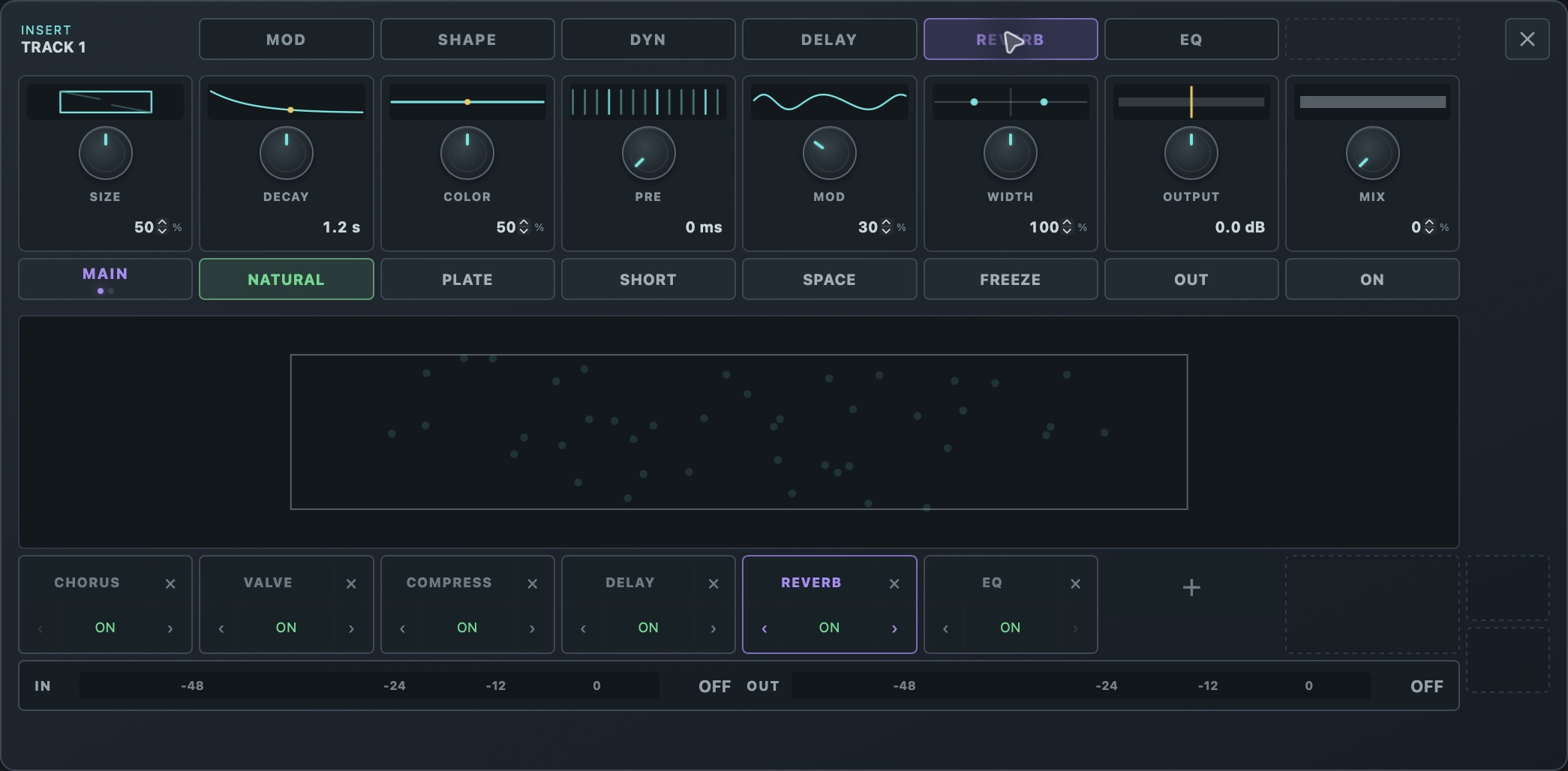Click the WIDTH knob
The width and height of the screenshot is (1568, 771).
coord(1011,153)
